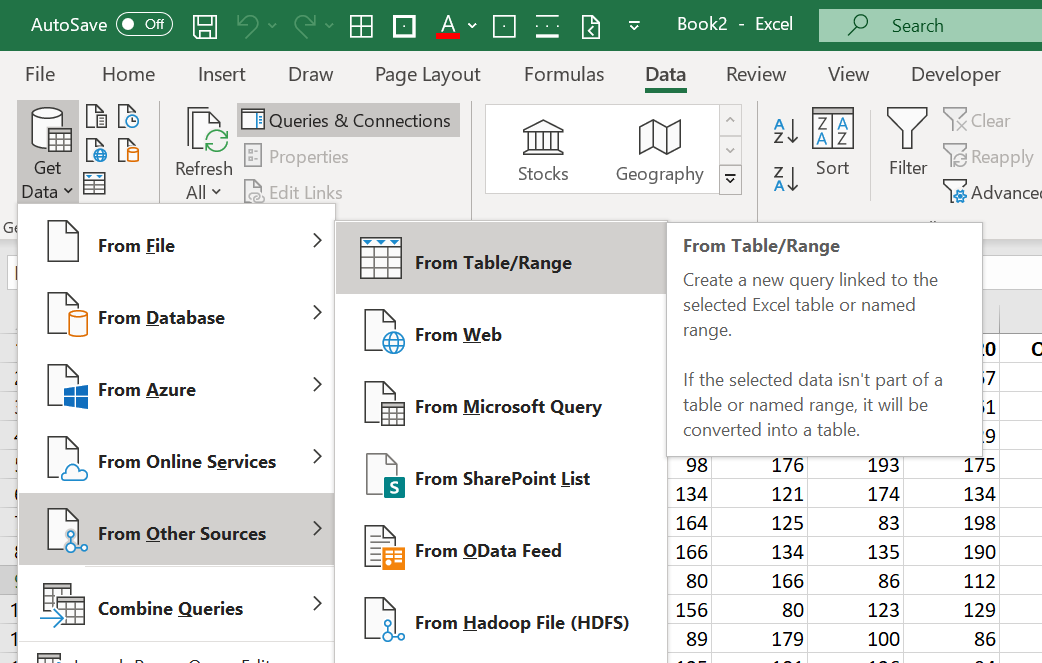Select the Geography data type
This screenshot has height=663, width=1042.
pyautogui.click(x=659, y=149)
